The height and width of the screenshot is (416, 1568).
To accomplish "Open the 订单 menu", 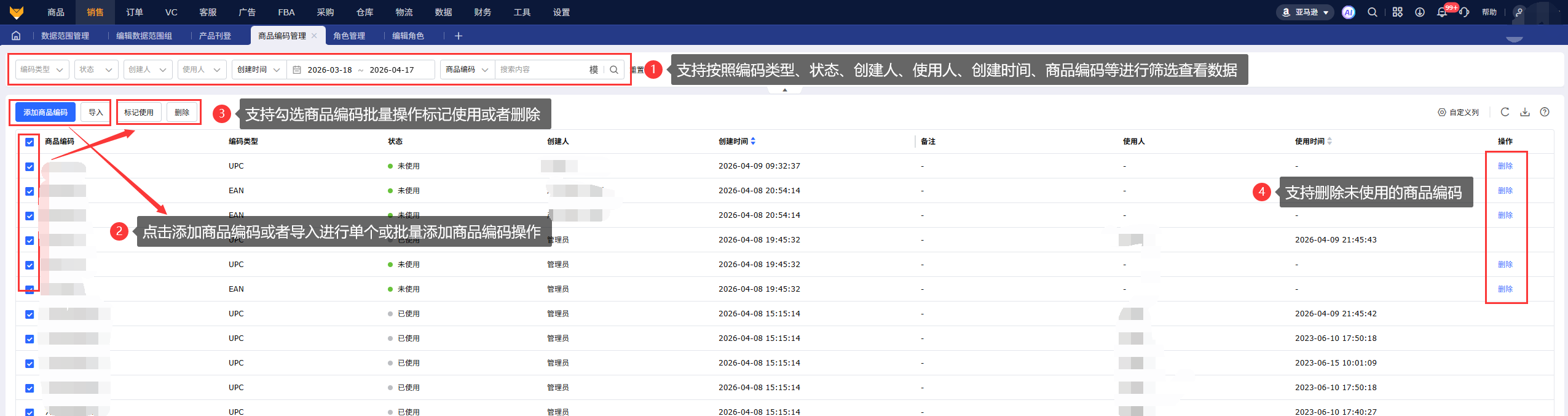I will point(135,12).
